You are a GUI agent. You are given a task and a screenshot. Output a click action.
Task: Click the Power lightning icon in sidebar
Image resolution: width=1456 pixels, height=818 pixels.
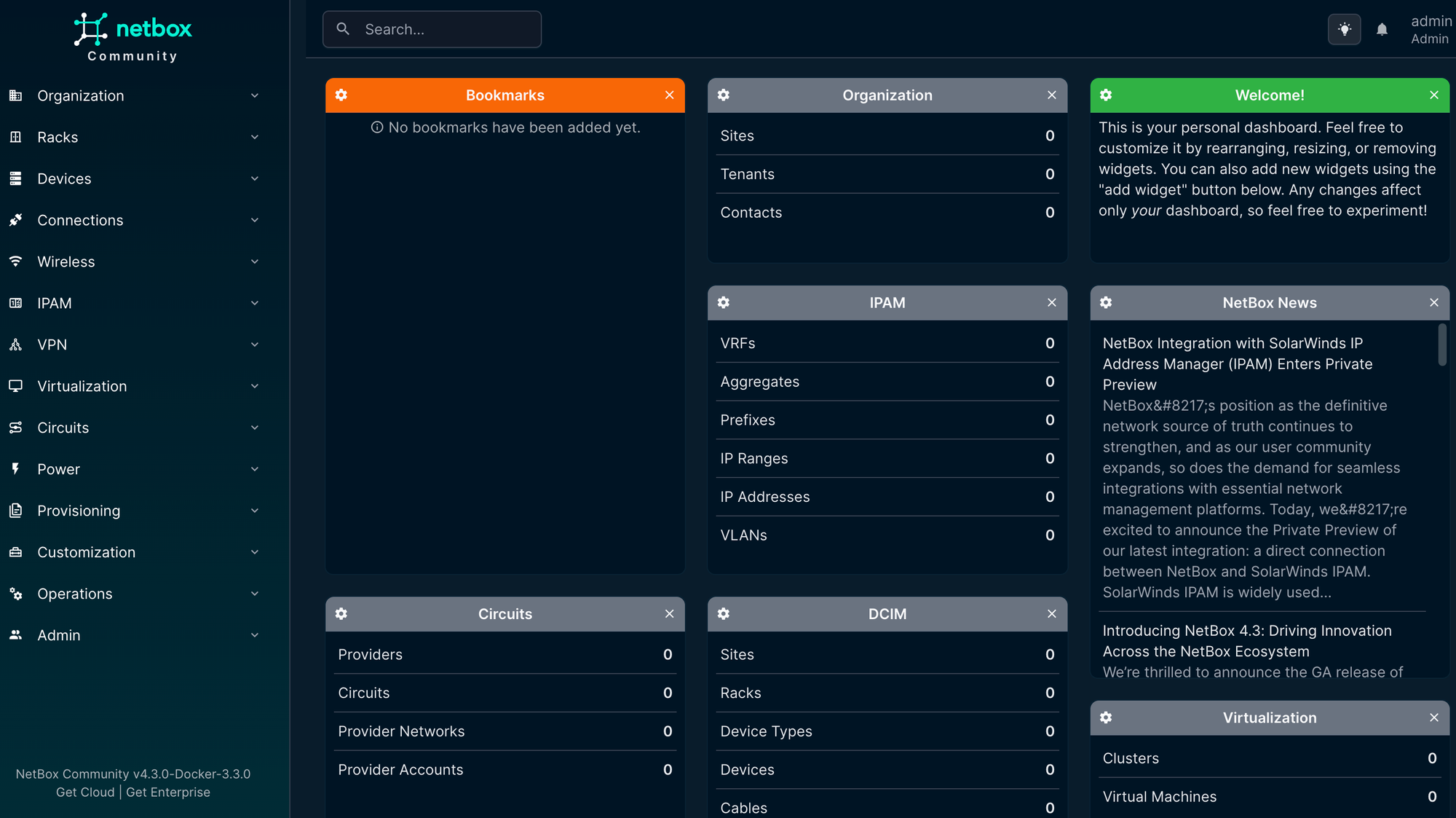(x=15, y=469)
